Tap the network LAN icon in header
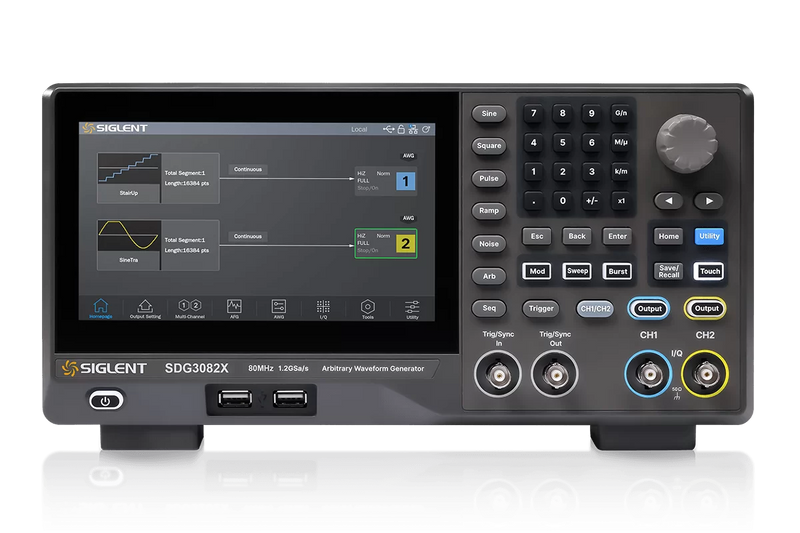 pyautogui.click(x=413, y=129)
